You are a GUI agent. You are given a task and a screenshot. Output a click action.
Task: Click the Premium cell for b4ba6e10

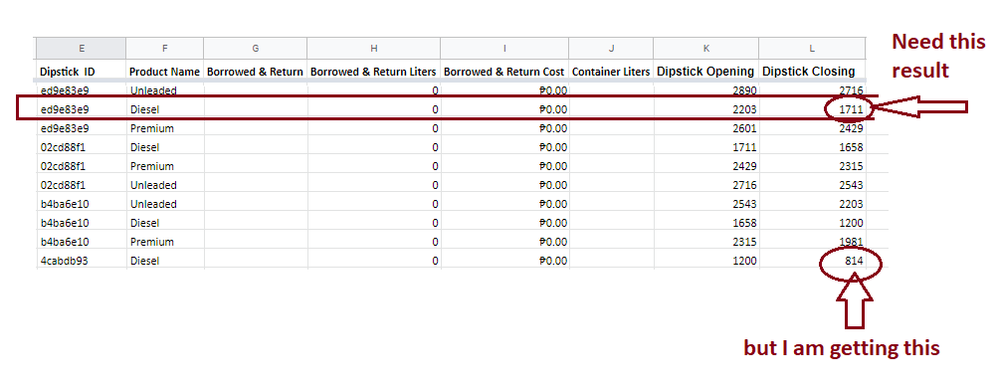click(x=165, y=242)
